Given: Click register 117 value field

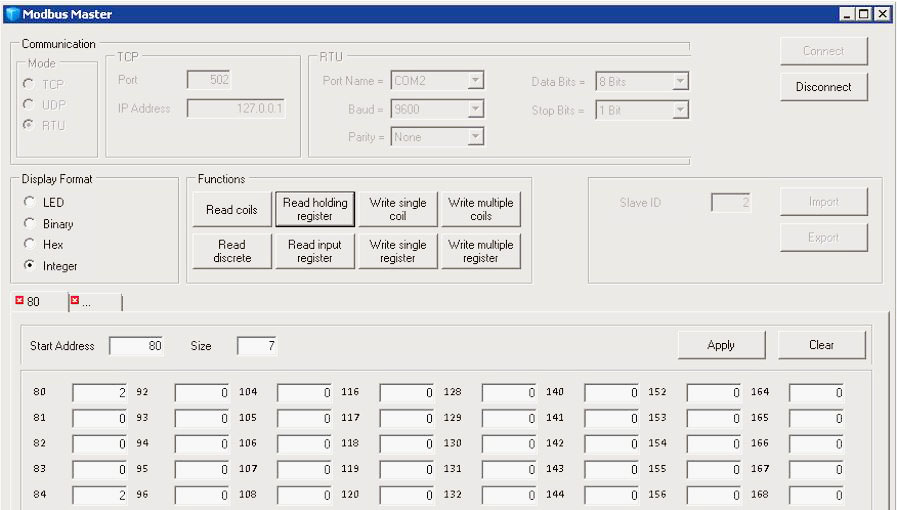Looking at the screenshot, I should click(x=407, y=418).
